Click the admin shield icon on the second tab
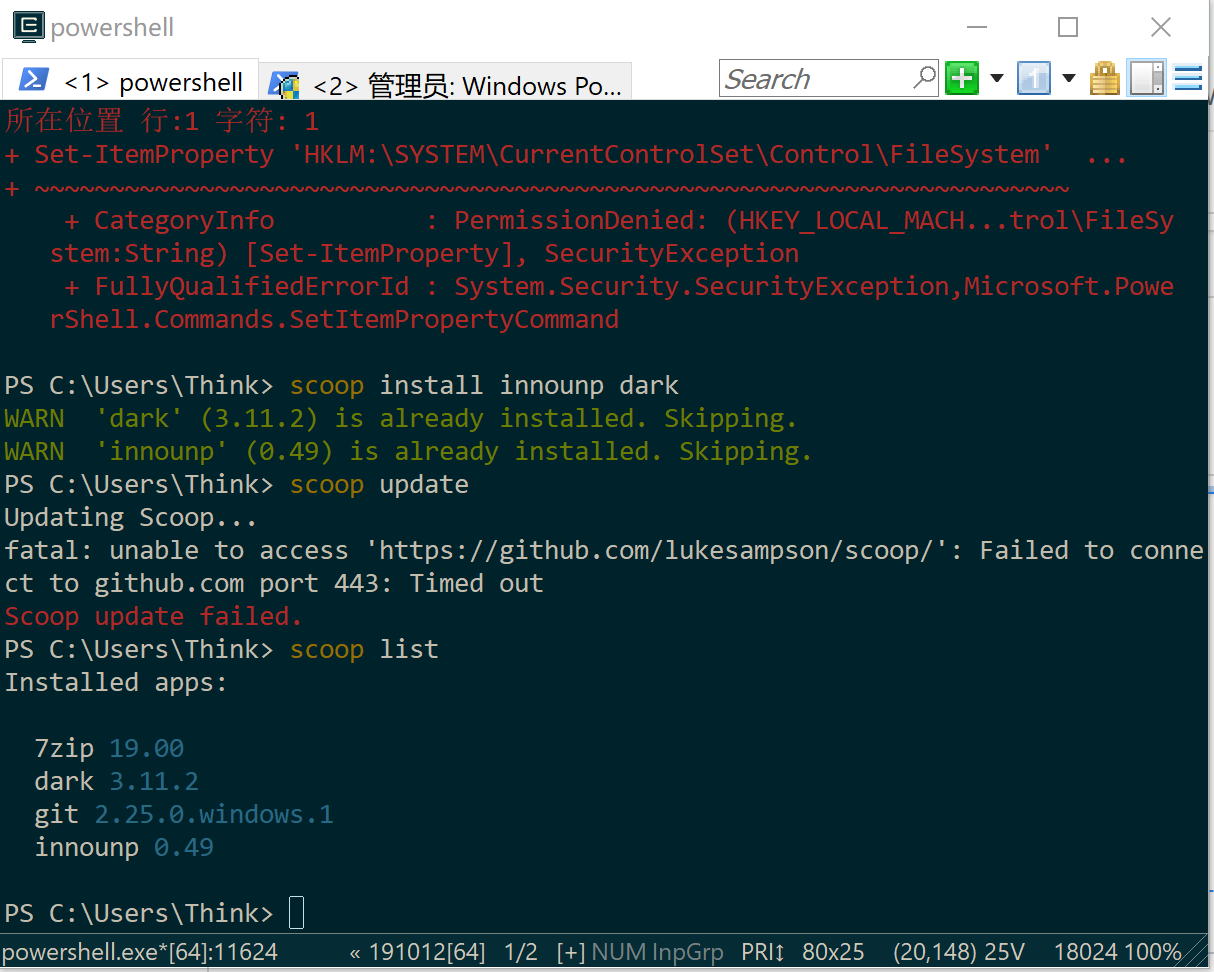Screen dimensions: 1214x972 pos(285,85)
